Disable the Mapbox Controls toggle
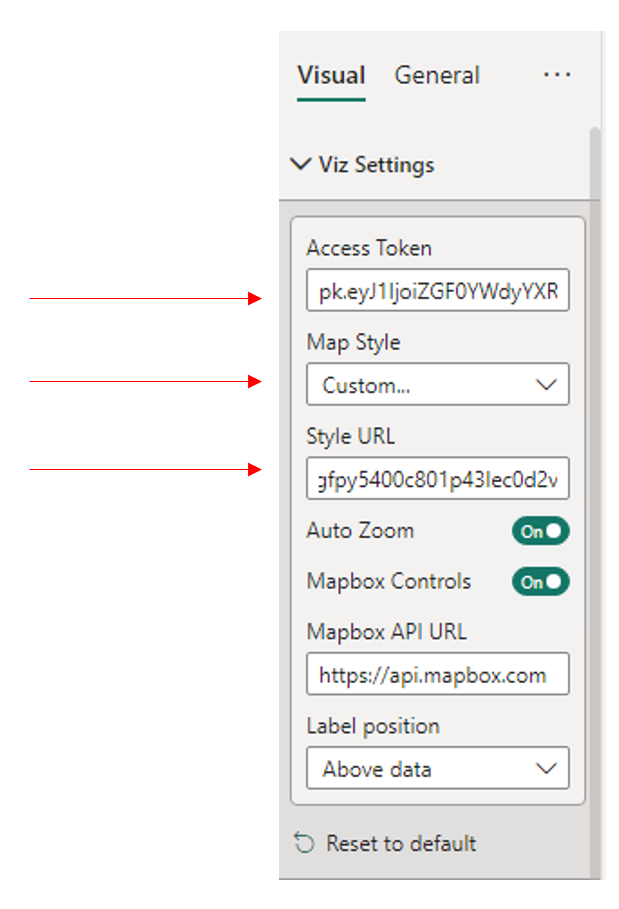The image size is (619, 909). pyautogui.click(x=540, y=581)
